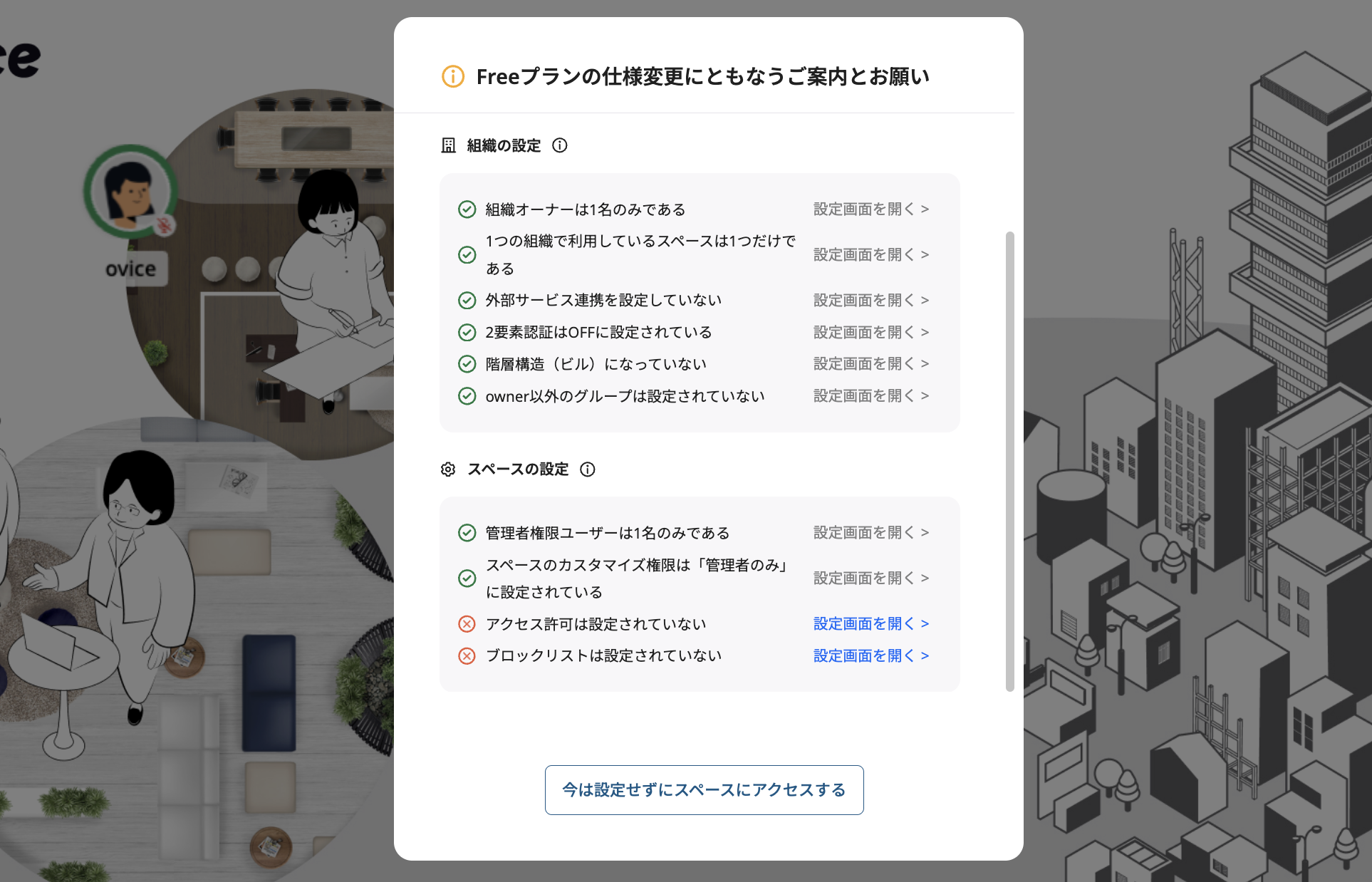Open the info tooltip beside 組織の設定
The width and height of the screenshot is (1372, 882).
[x=560, y=145]
